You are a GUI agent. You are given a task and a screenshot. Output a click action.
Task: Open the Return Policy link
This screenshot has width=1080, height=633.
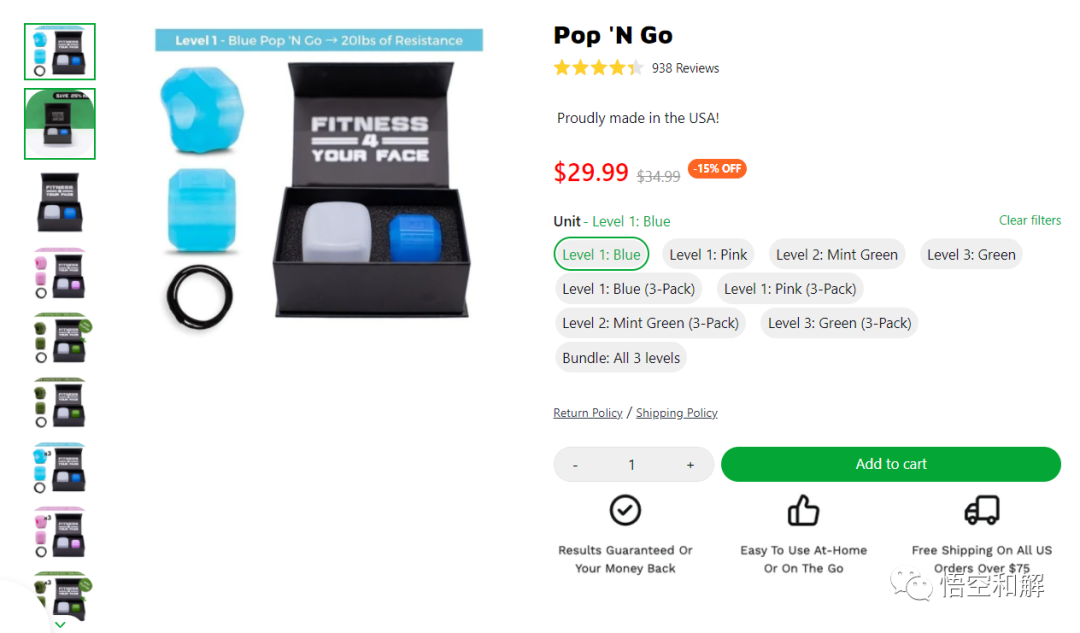[588, 413]
